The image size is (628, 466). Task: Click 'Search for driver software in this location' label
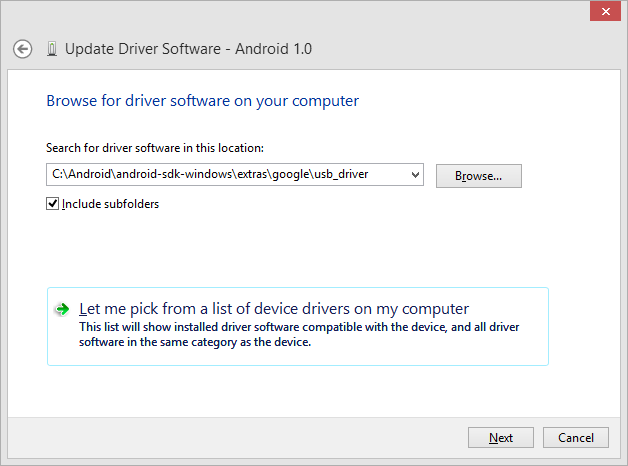pyautogui.click(x=154, y=148)
